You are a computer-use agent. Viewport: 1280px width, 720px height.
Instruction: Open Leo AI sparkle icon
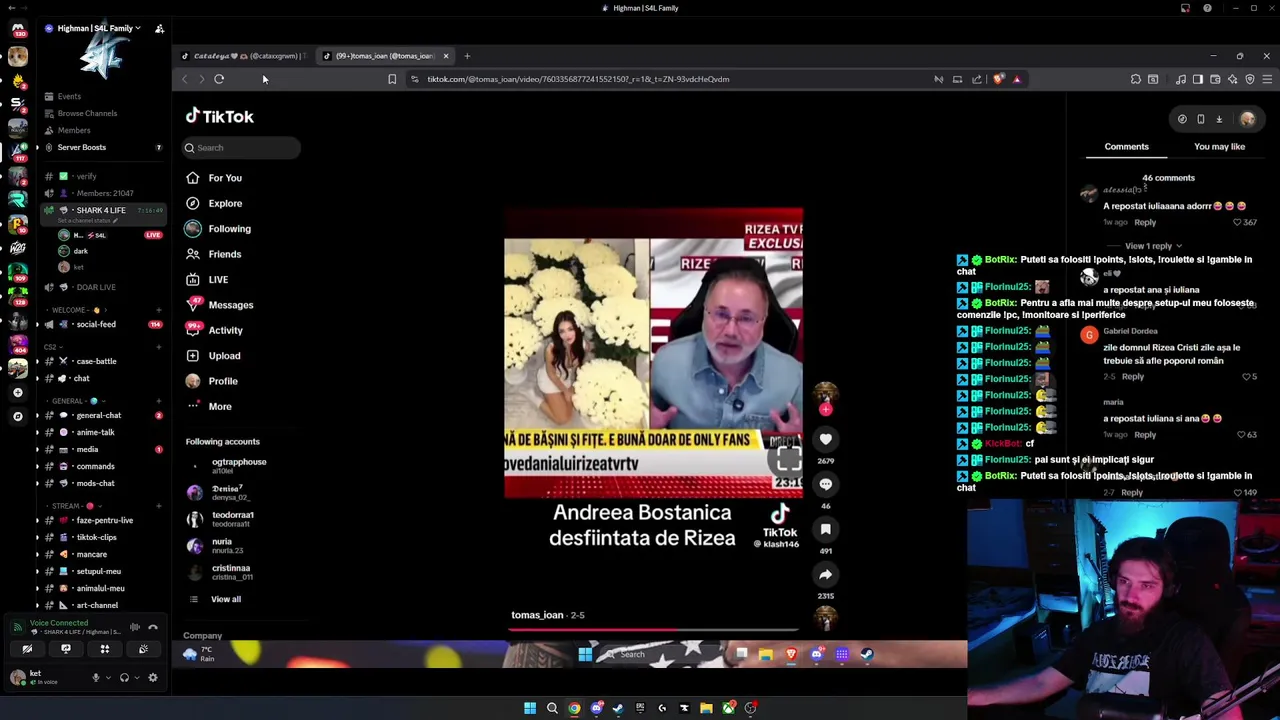click(1232, 79)
